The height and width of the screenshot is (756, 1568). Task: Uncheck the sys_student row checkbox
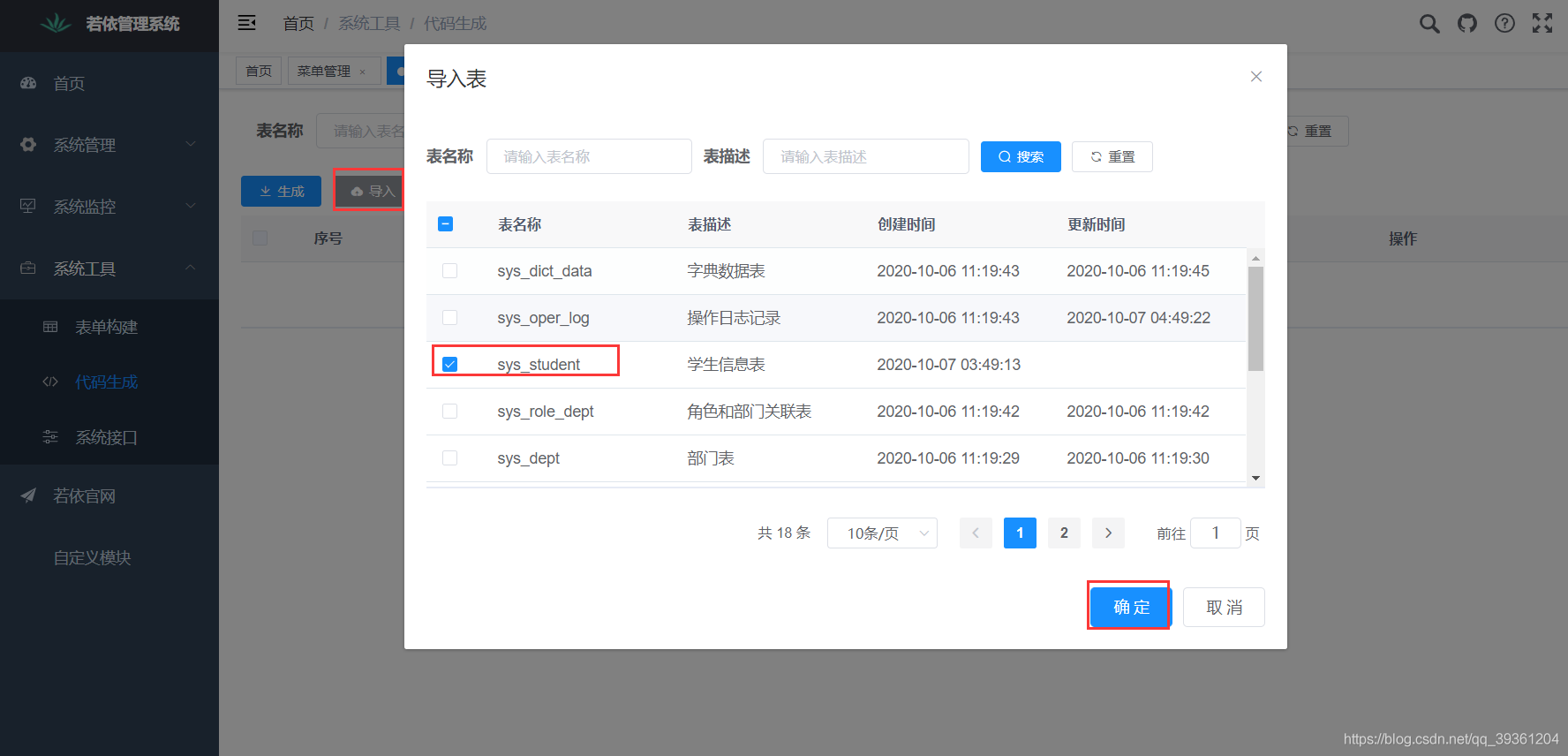tap(449, 364)
